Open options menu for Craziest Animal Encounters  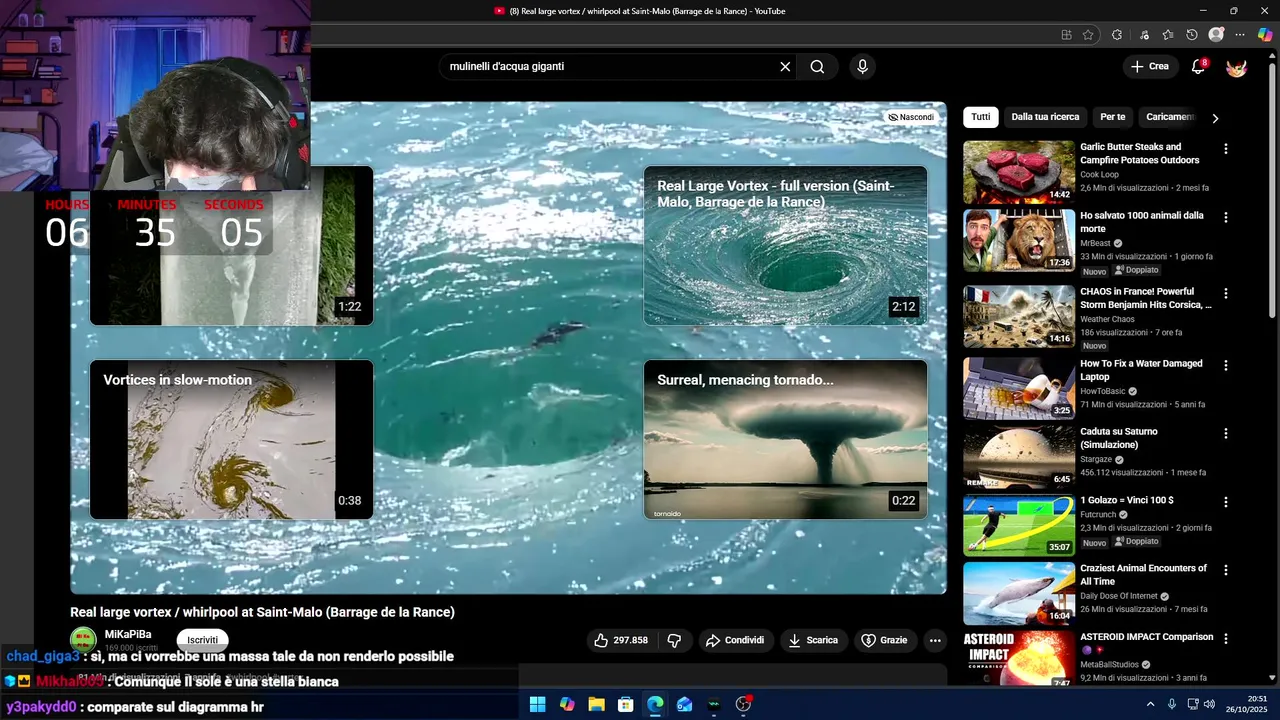coord(1226,569)
